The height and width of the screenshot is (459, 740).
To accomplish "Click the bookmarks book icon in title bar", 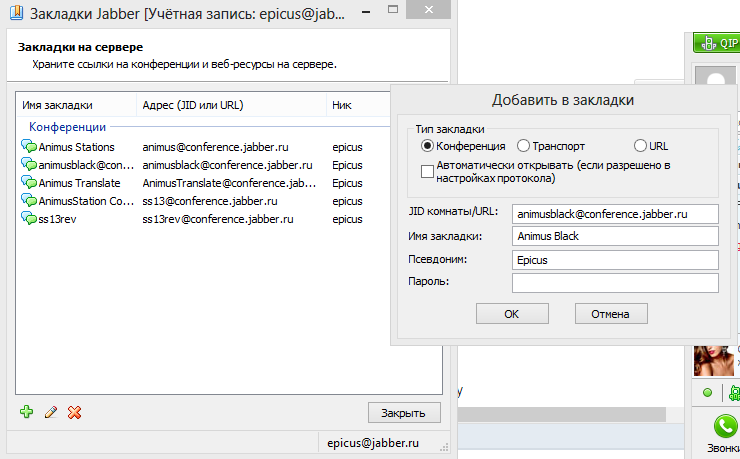I will click(17, 12).
